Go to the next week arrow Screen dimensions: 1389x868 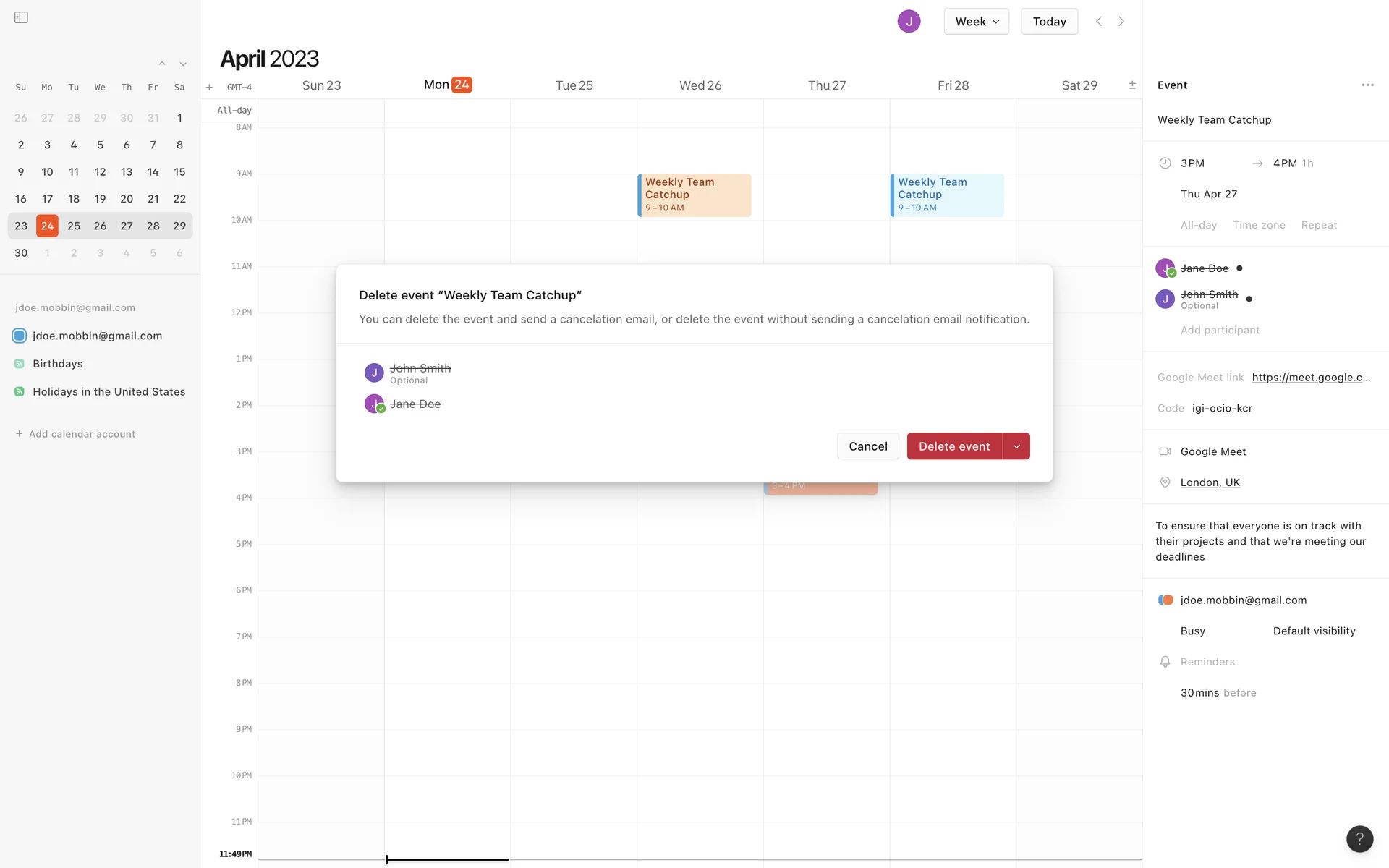click(1121, 22)
